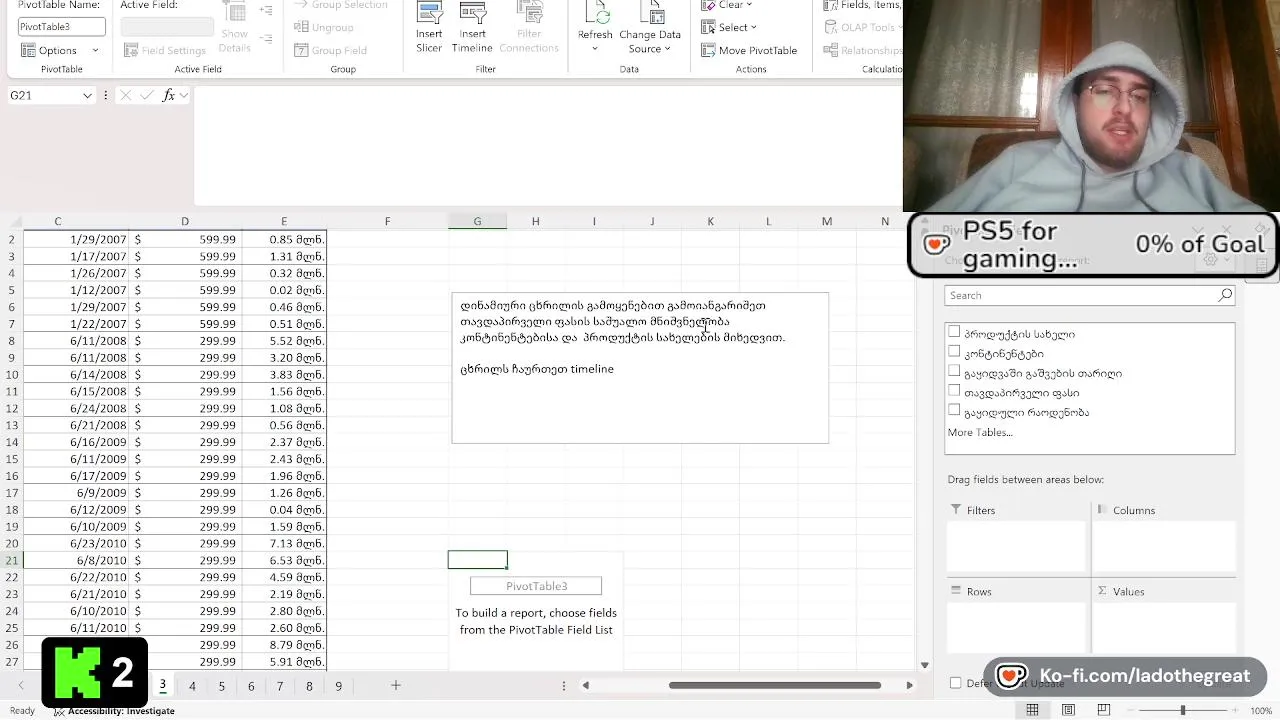Switch to Page Break Preview

pyautogui.click(x=1104, y=710)
